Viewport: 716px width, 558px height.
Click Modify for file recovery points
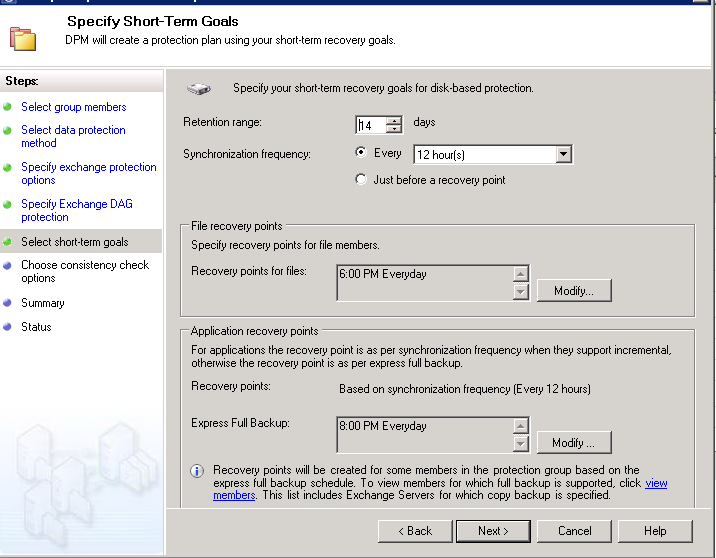(574, 291)
